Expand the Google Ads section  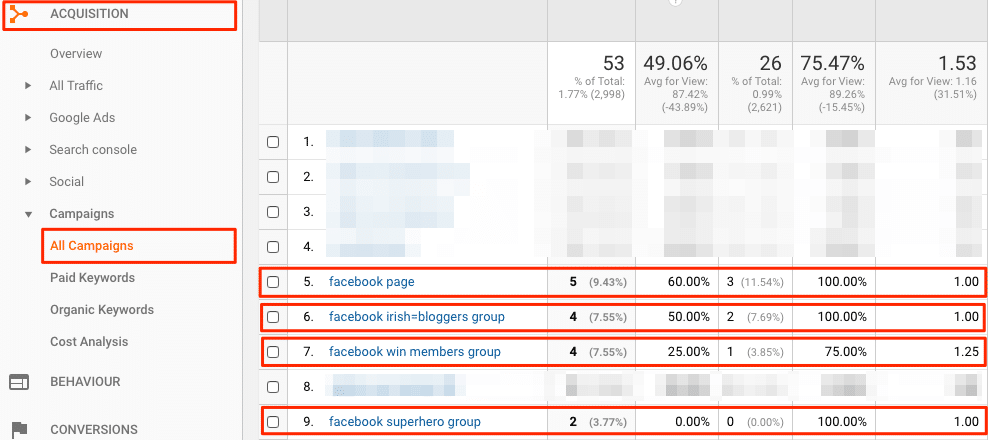(28, 118)
